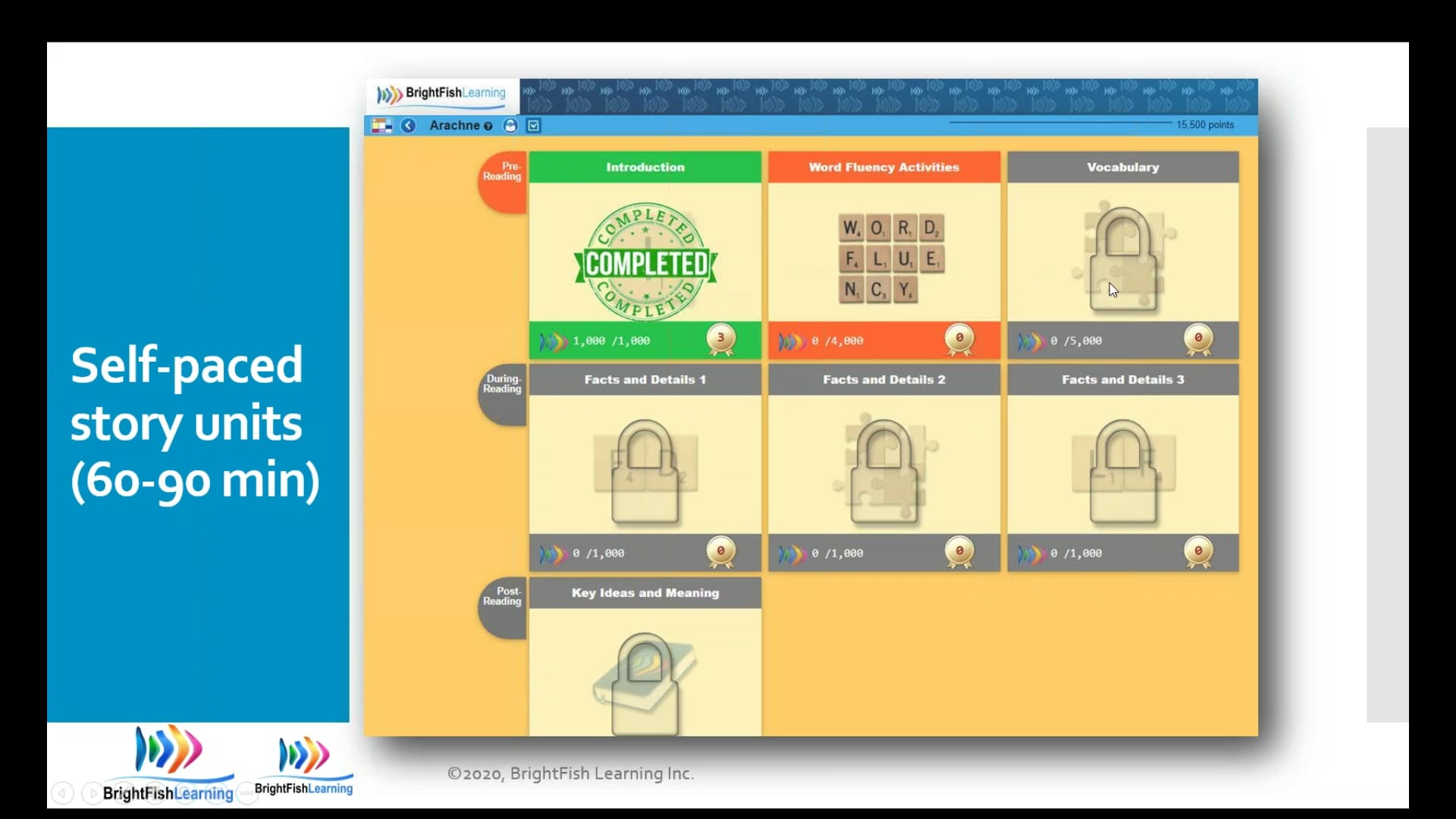The height and width of the screenshot is (819, 1456).
Task: Advance slide with faint right arrow control
Action: click(93, 793)
